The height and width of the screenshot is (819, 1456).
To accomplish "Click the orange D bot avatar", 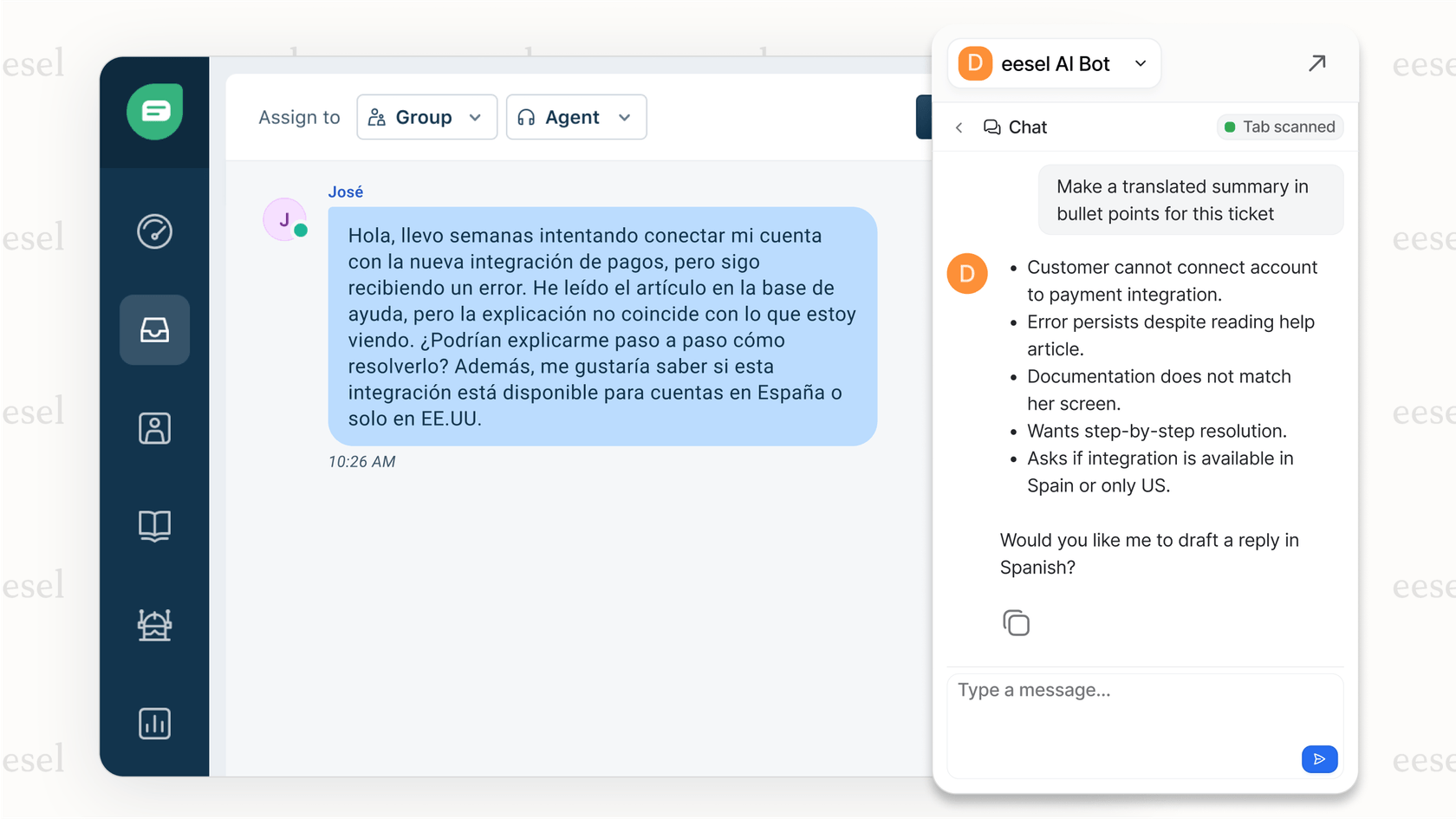I will pyautogui.click(x=967, y=274).
